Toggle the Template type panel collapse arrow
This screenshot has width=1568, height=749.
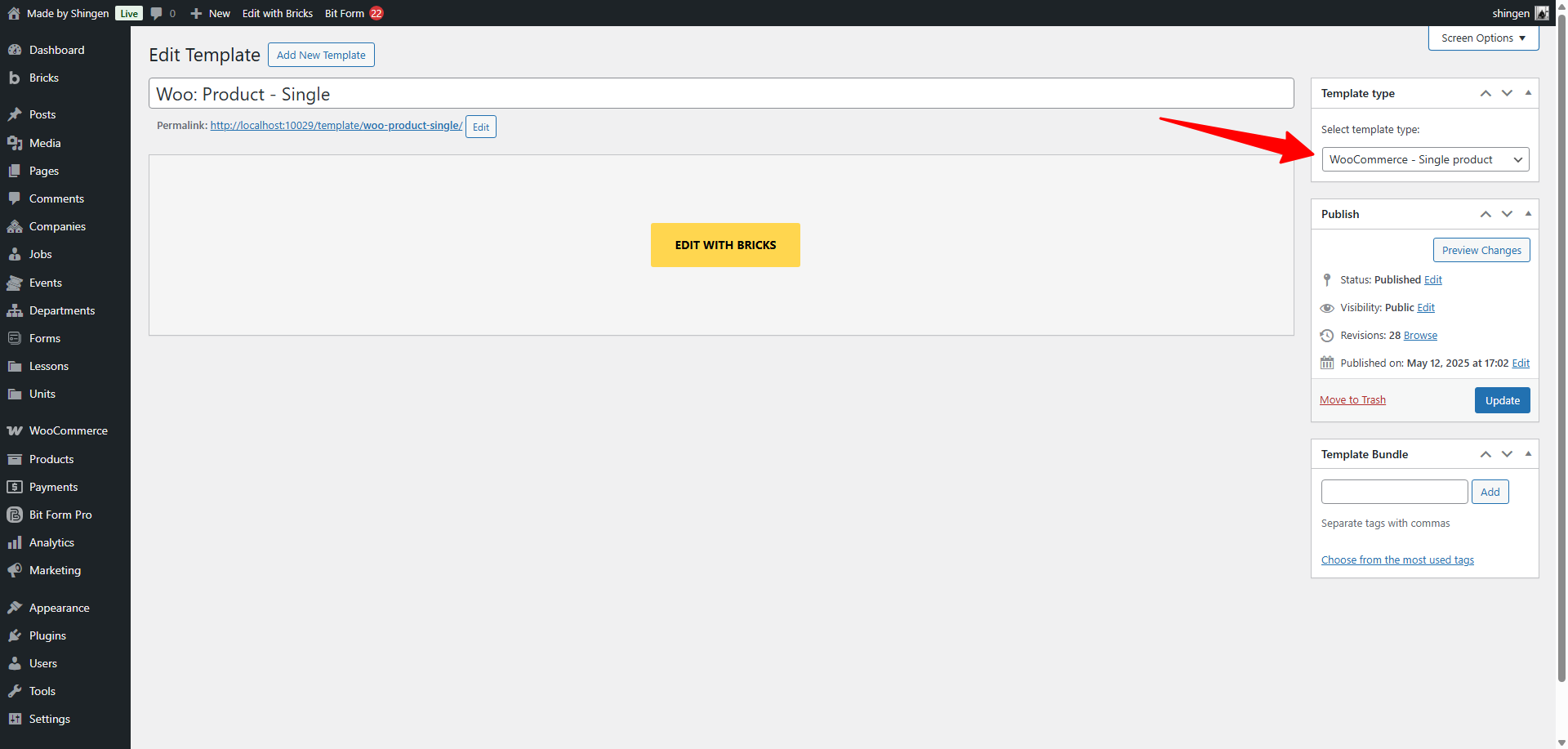pyautogui.click(x=1528, y=93)
